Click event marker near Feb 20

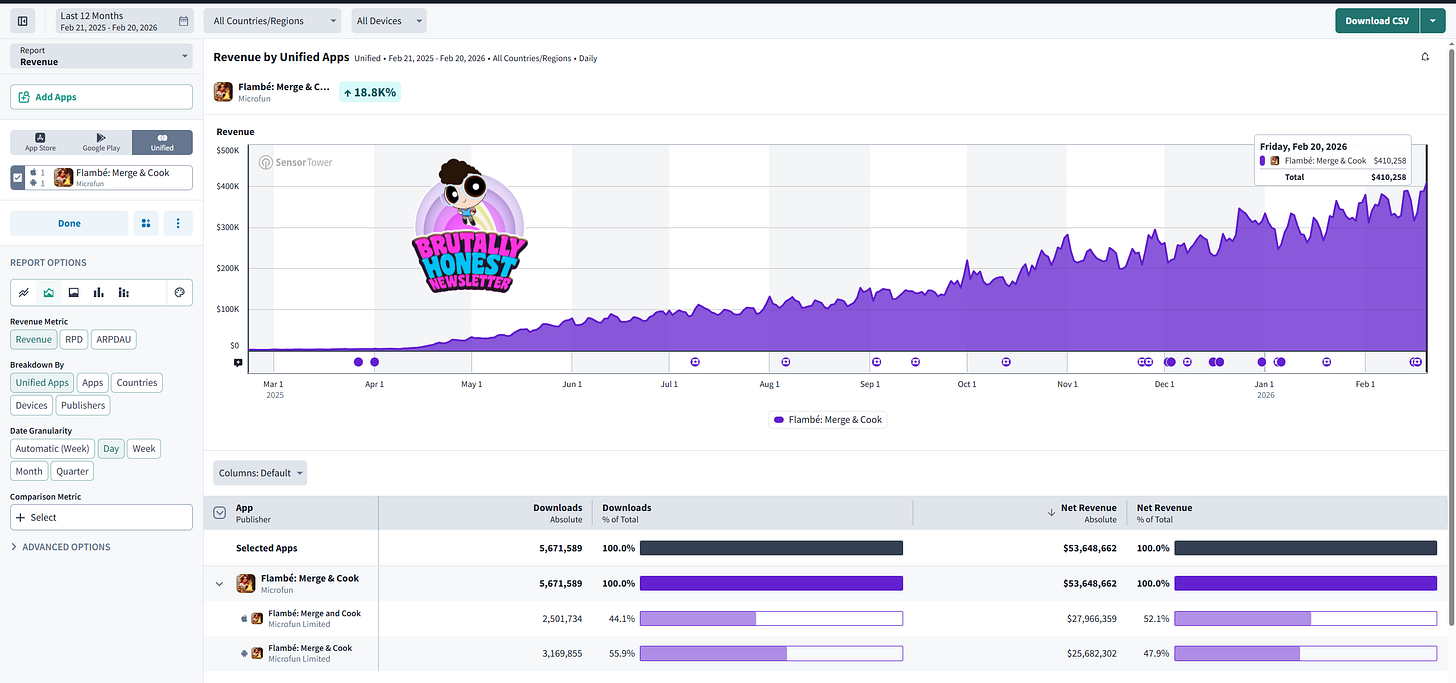coord(1415,362)
